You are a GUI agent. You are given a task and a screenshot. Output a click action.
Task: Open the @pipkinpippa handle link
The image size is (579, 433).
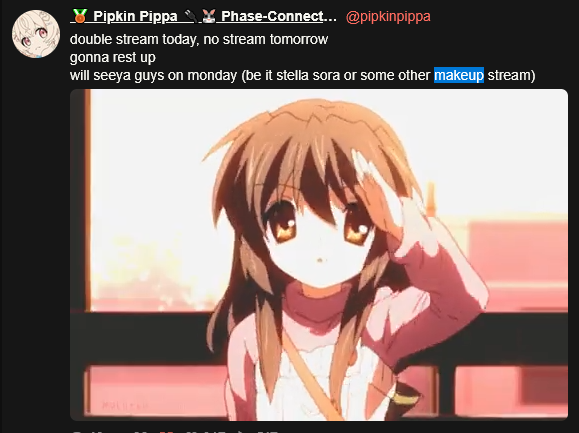pyautogui.click(x=388, y=17)
